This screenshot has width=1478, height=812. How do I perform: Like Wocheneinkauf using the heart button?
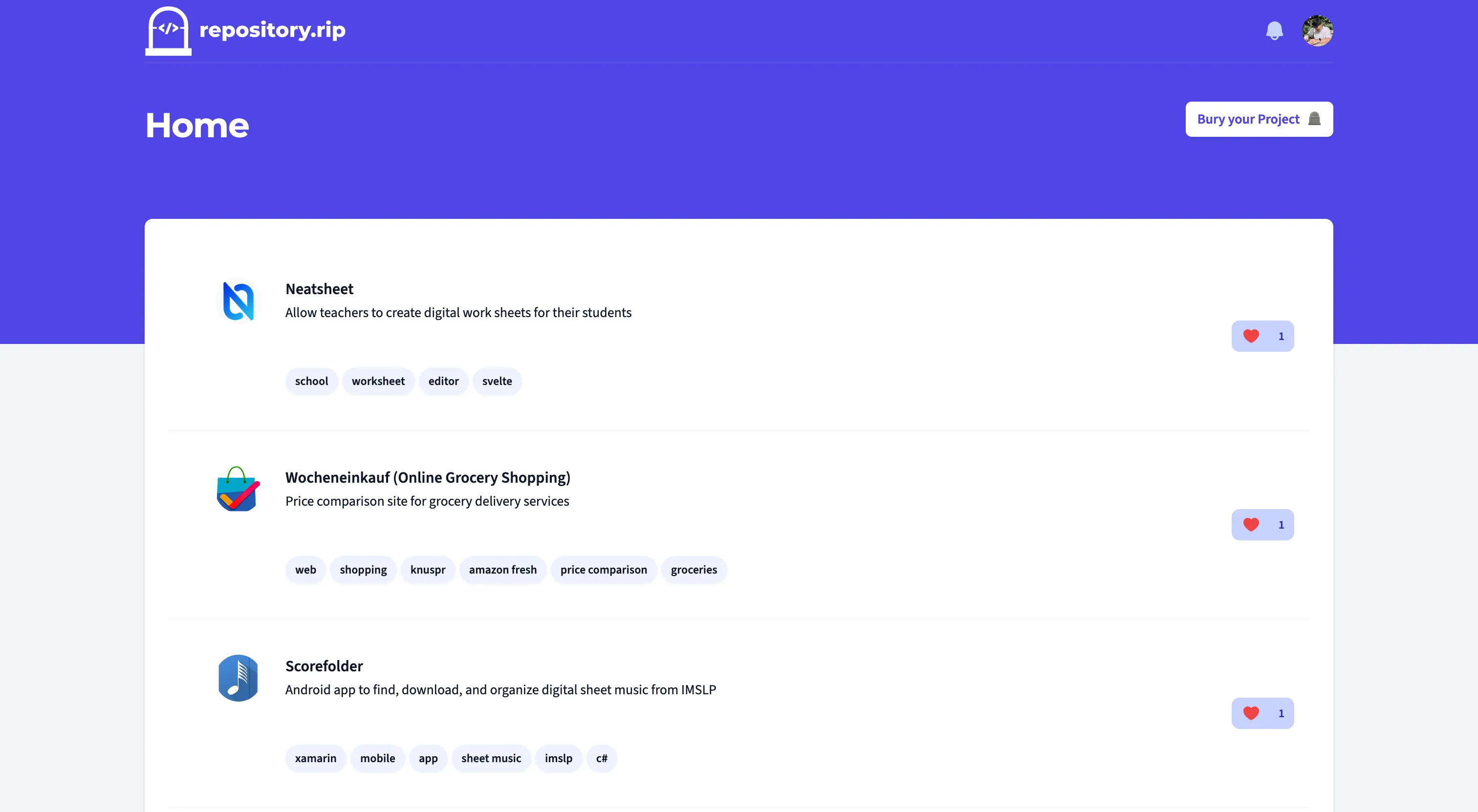(x=1252, y=524)
